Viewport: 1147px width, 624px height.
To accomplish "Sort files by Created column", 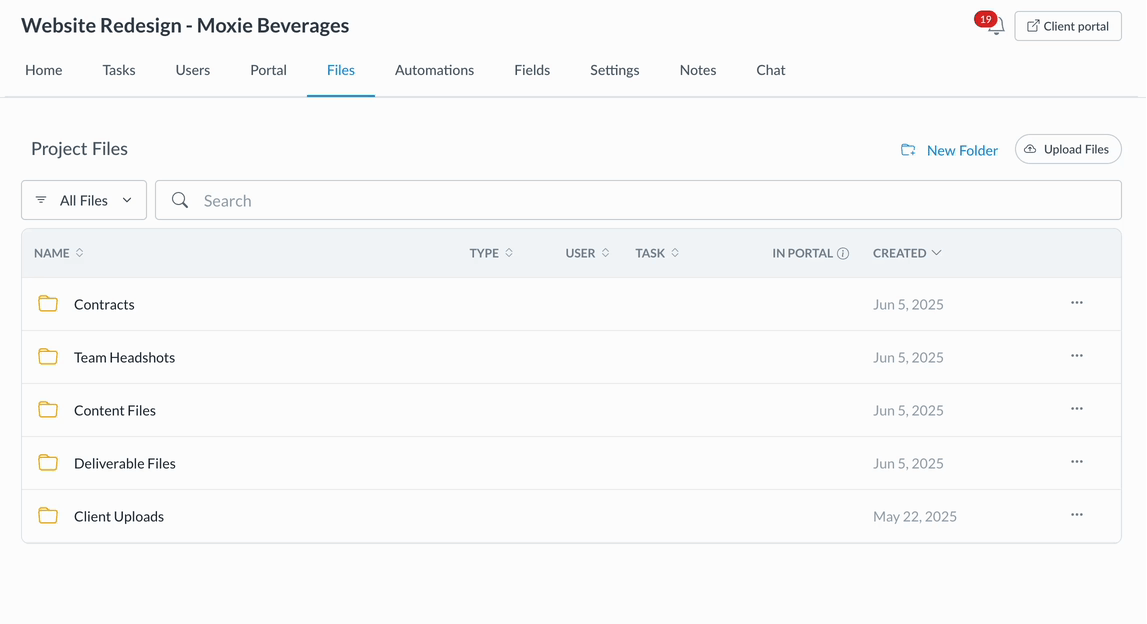I will 906,254.
